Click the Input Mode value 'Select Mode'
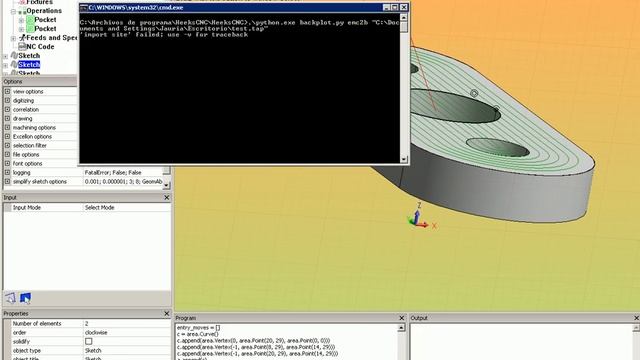Viewport: 640px width, 360px height. pyautogui.click(x=99, y=207)
